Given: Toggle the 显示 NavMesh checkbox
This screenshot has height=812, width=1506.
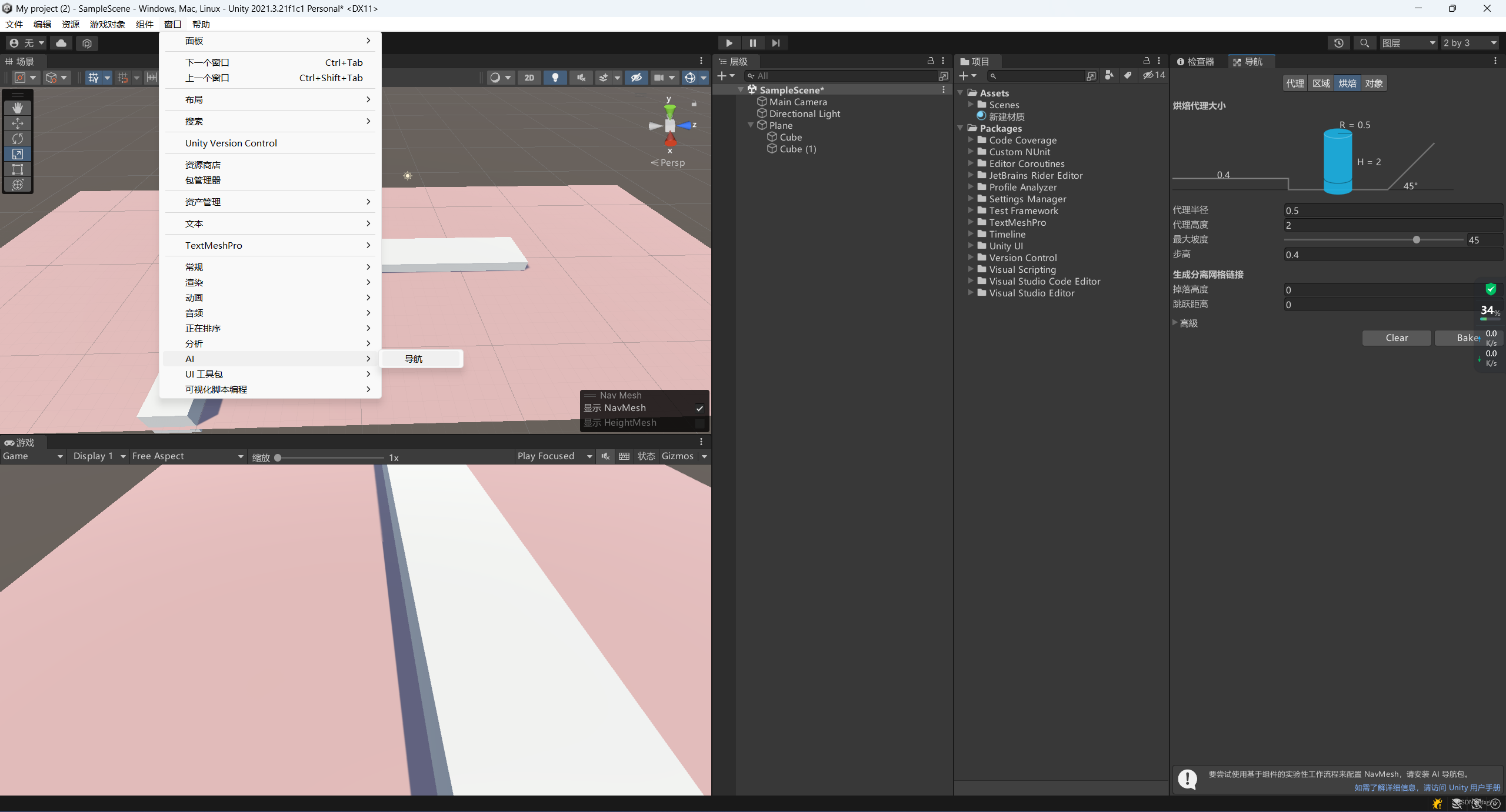Looking at the screenshot, I should 699,408.
